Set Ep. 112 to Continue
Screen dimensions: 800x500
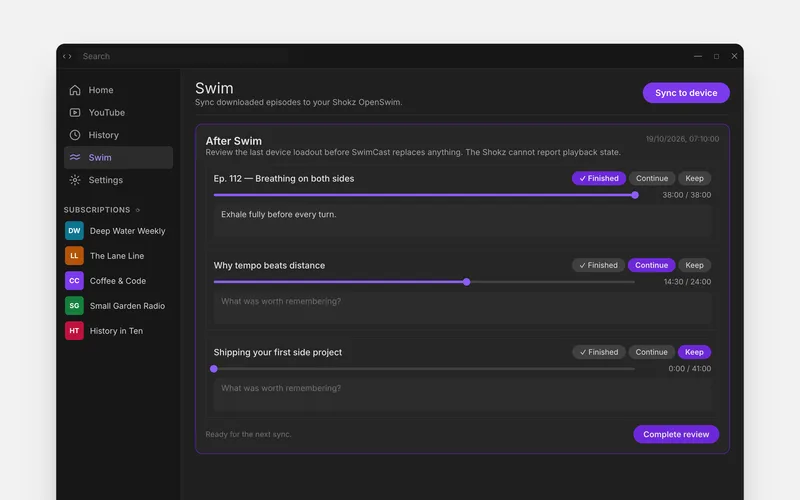(652, 178)
